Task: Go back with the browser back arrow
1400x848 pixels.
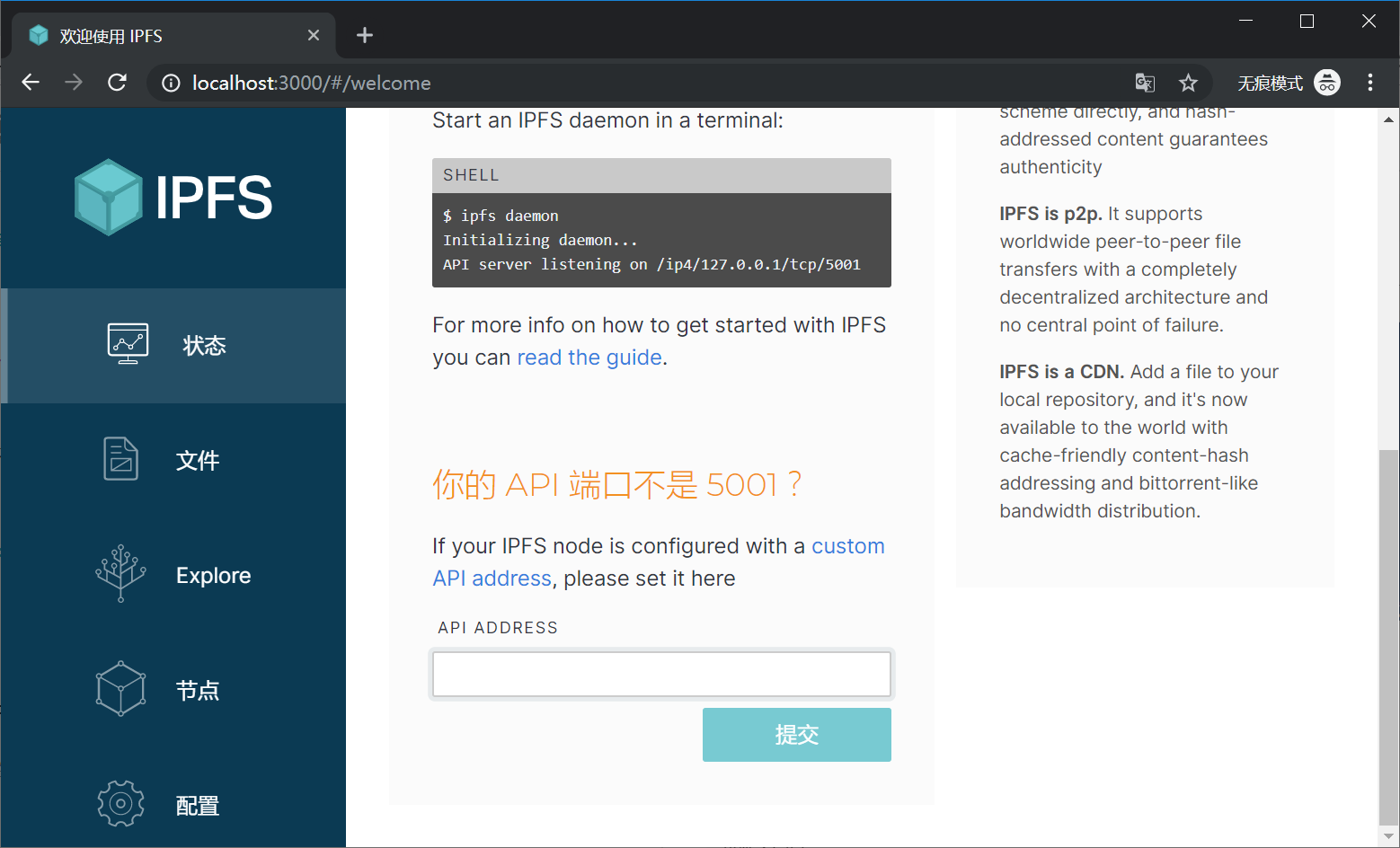Action: click(31, 83)
